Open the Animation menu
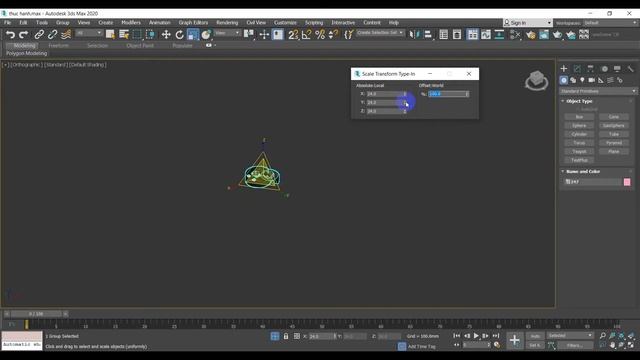The height and width of the screenshot is (360, 640). tap(160, 22)
